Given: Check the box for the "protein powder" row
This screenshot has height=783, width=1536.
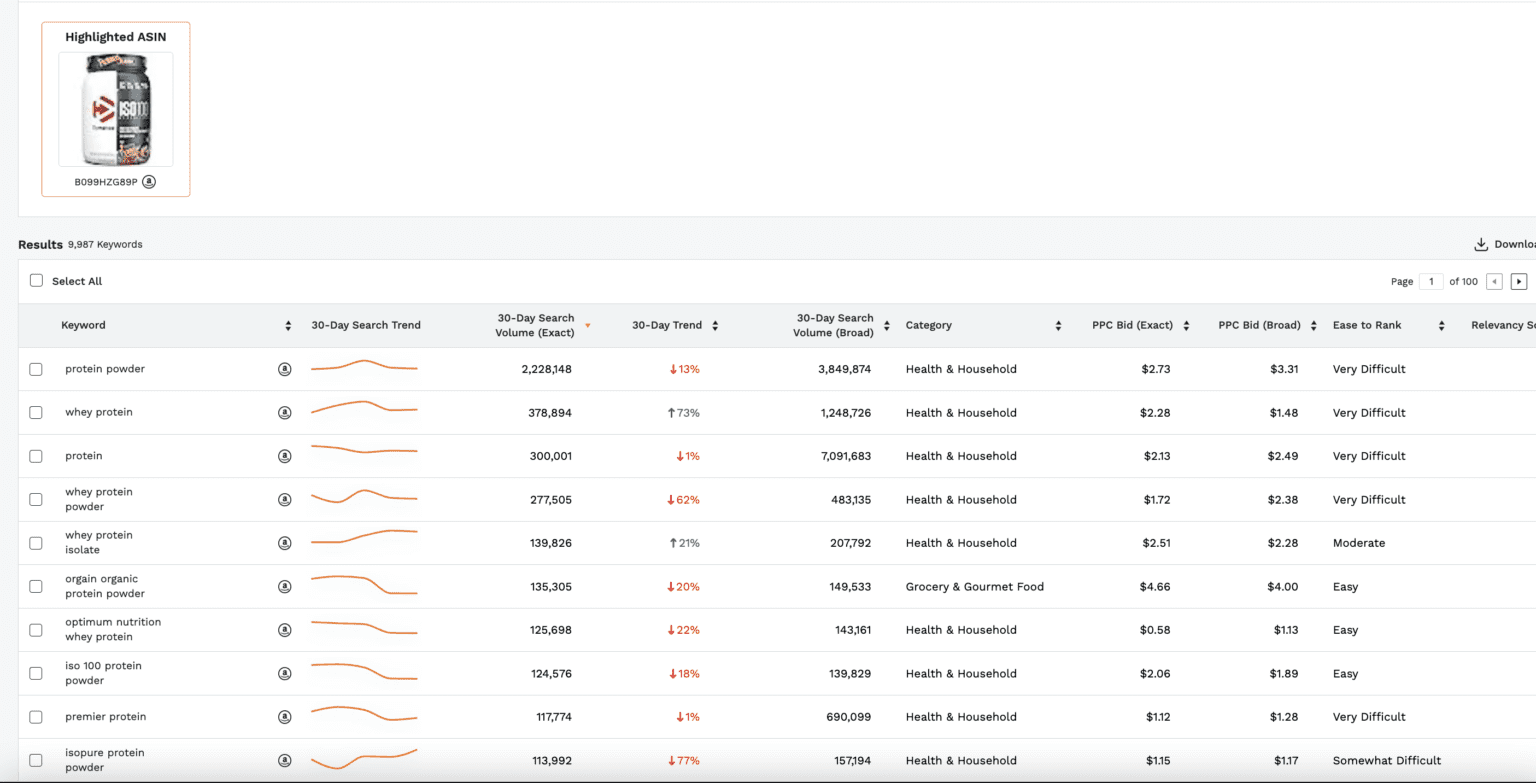Looking at the screenshot, I should [36, 368].
